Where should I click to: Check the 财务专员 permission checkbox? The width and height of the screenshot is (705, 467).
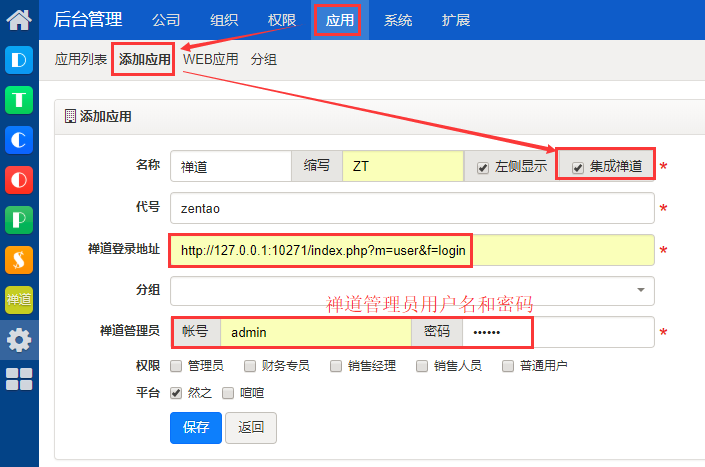click(250, 366)
